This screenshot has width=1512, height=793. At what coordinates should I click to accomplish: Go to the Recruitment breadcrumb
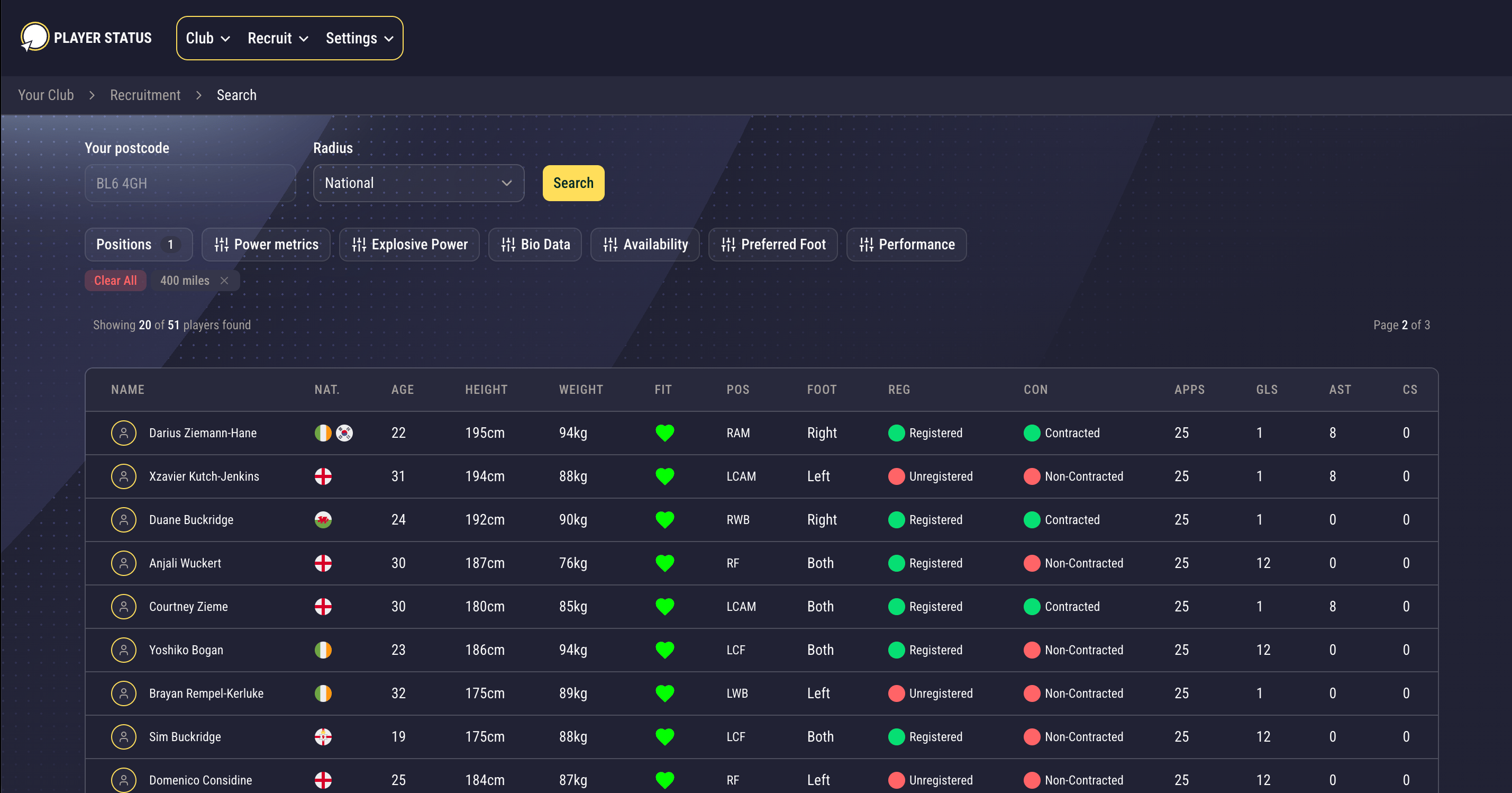(x=145, y=95)
